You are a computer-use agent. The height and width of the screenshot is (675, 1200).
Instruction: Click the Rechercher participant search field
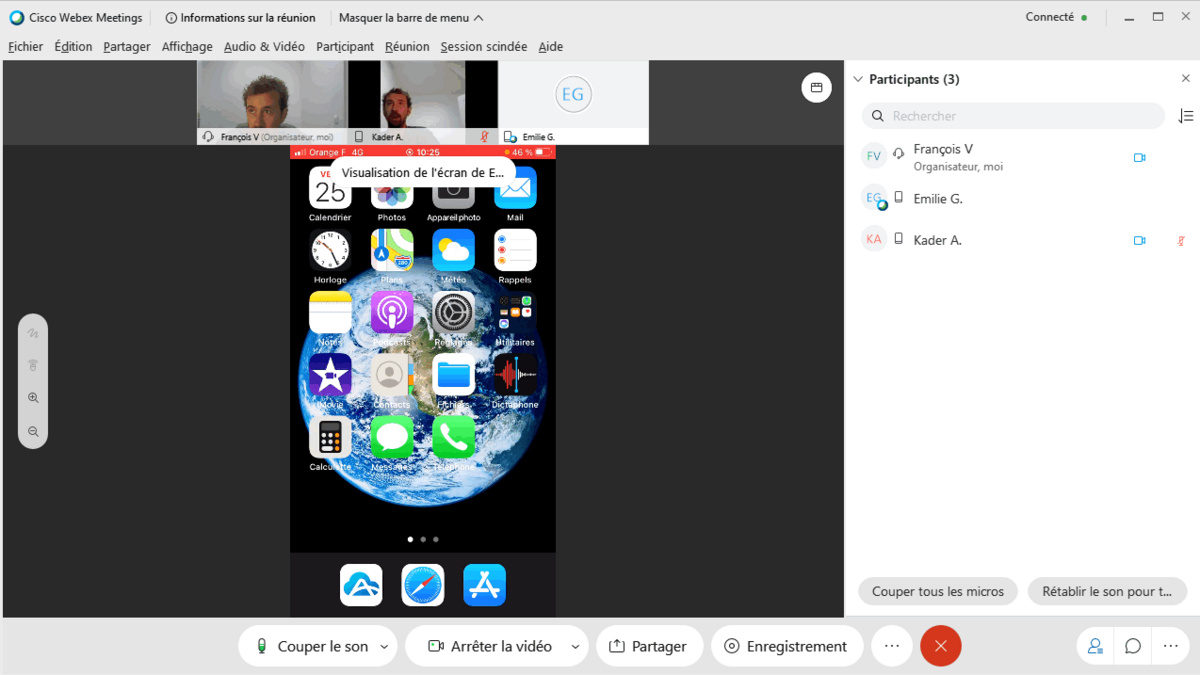click(1013, 116)
